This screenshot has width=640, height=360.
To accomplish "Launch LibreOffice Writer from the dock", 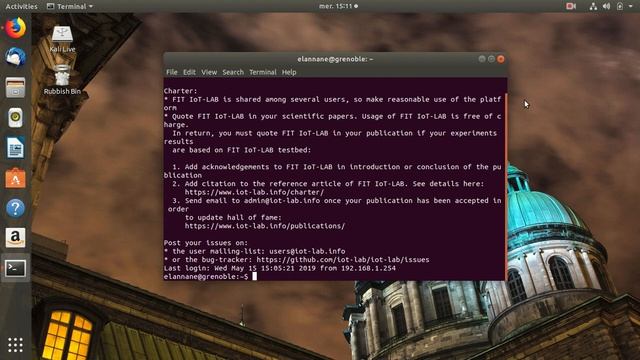I will [16, 147].
